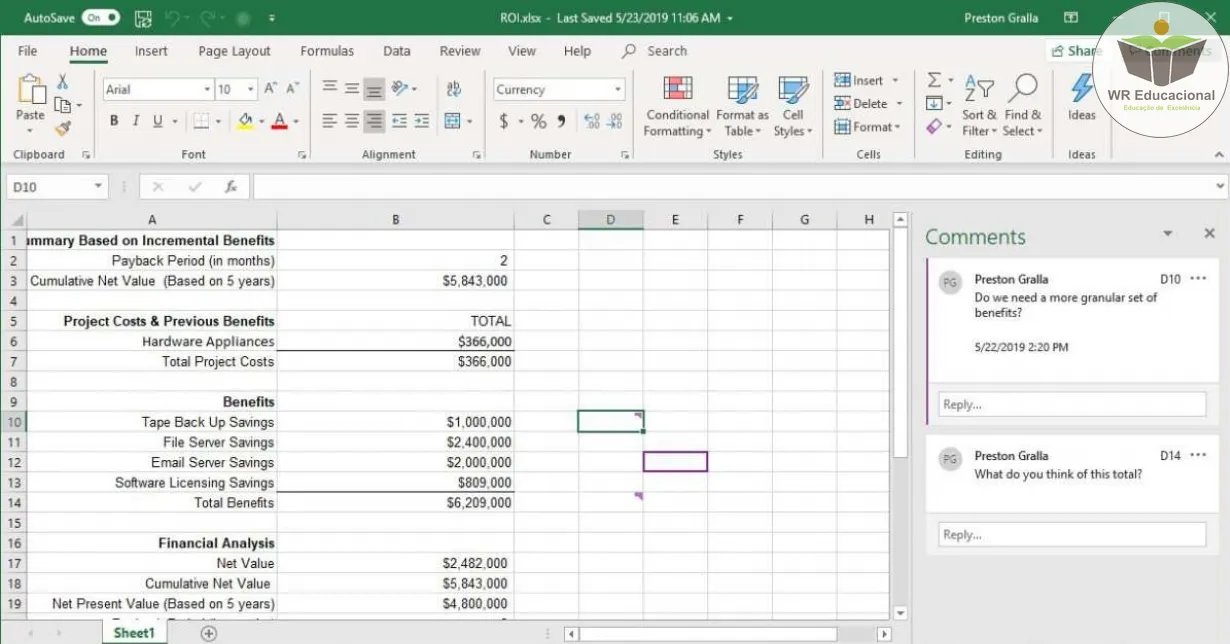This screenshot has width=1230, height=644.
Task: Click the AutoSum sigma icon
Action: 934,80
